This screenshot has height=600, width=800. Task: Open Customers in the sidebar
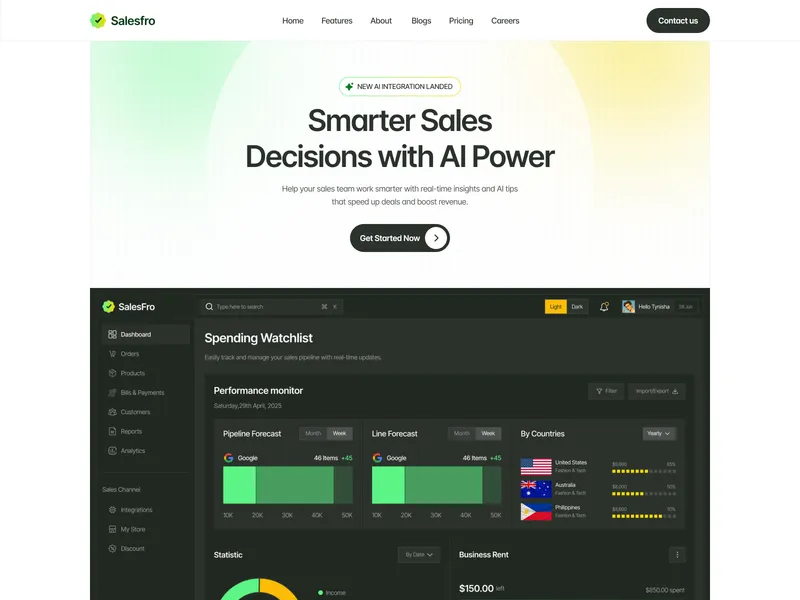(135, 412)
